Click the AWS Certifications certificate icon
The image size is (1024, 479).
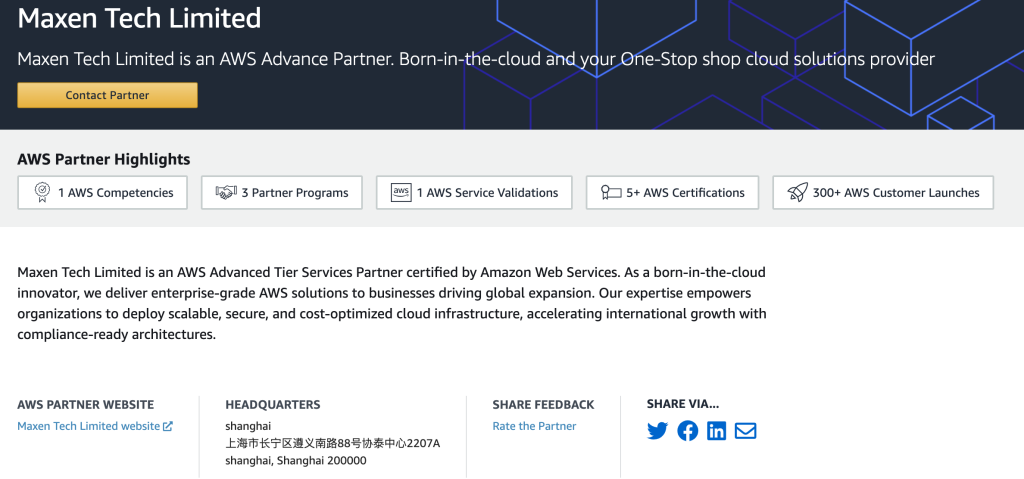610,192
